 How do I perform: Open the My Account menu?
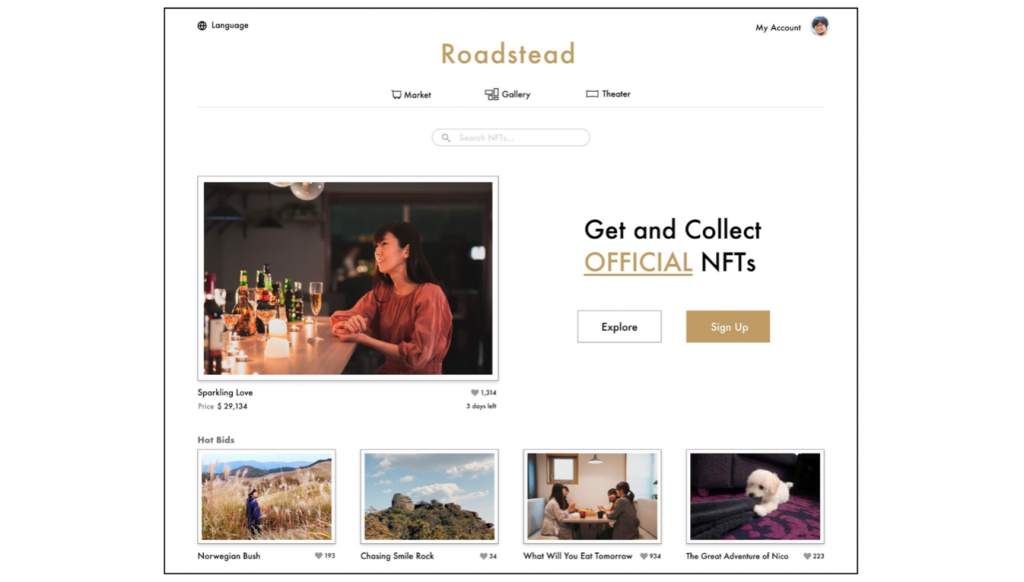tap(778, 27)
